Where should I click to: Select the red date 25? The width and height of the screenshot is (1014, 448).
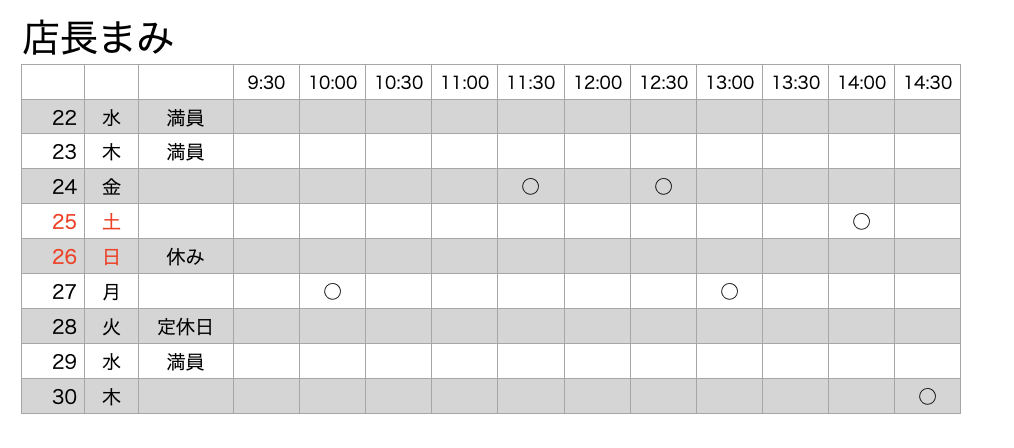click(64, 222)
